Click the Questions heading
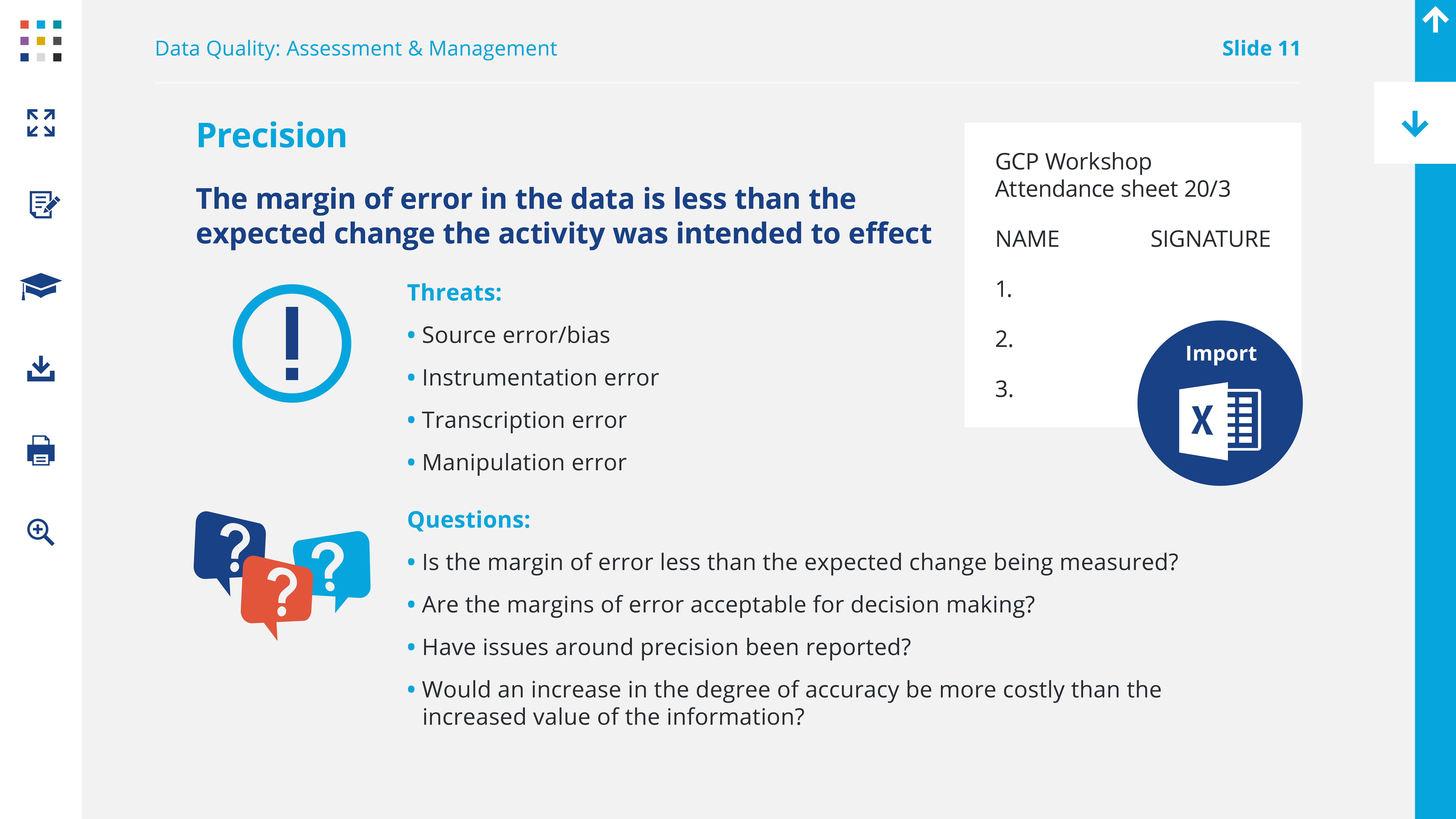Screen dimensions: 1456x819 tap(469, 519)
